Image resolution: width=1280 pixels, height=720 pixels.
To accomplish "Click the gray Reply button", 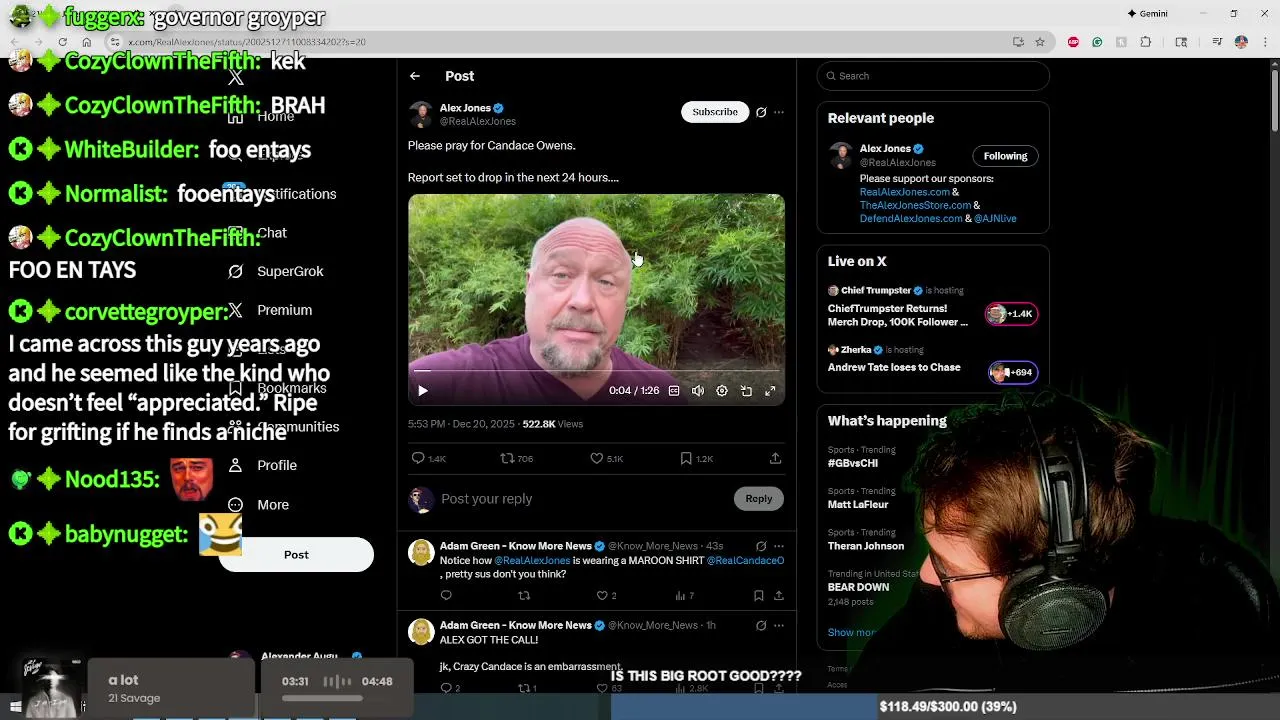I will pyautogui.click(x=758, y=498).
